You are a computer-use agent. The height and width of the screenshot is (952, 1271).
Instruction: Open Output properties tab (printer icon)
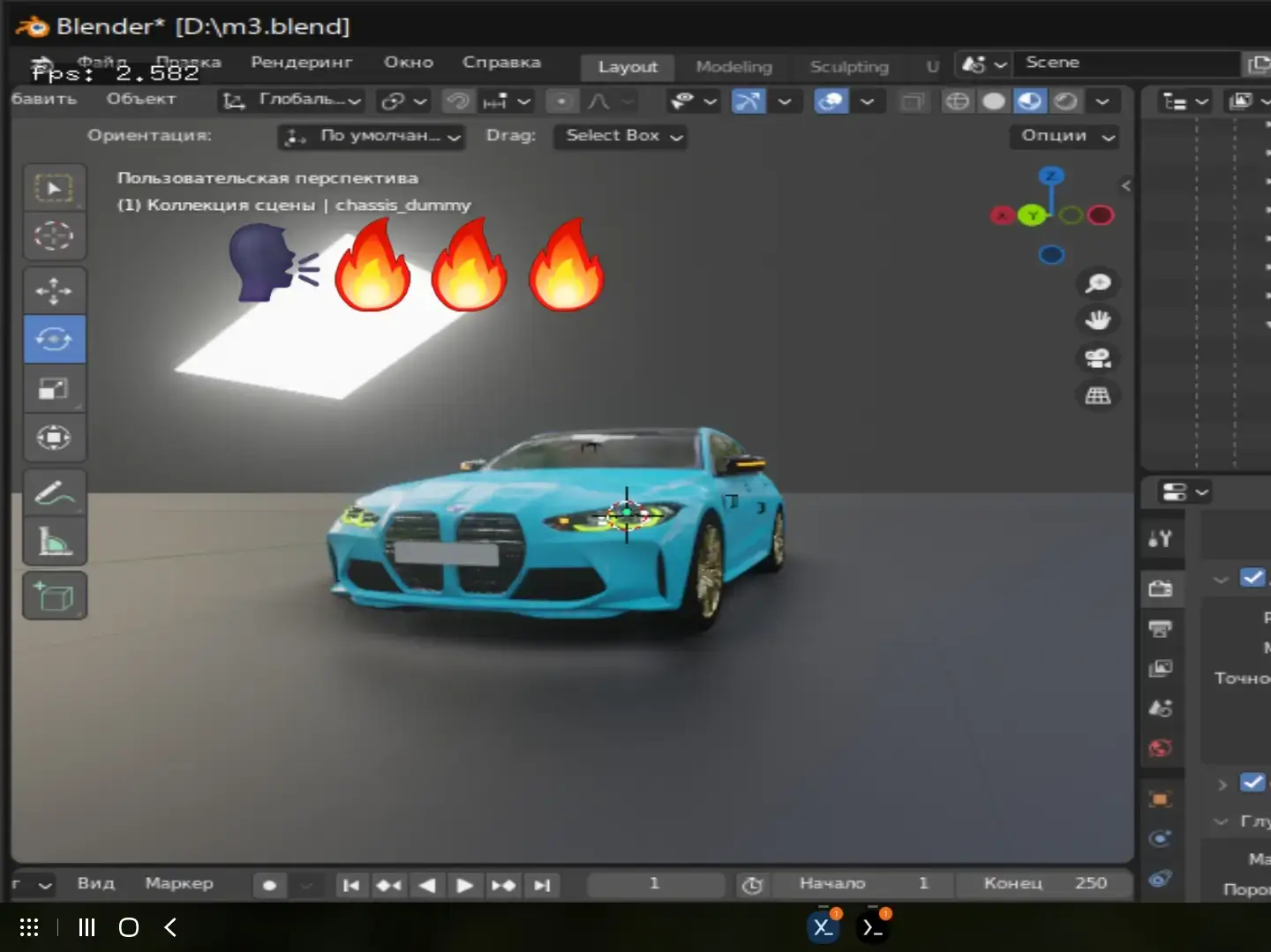tap(1160, 628)
